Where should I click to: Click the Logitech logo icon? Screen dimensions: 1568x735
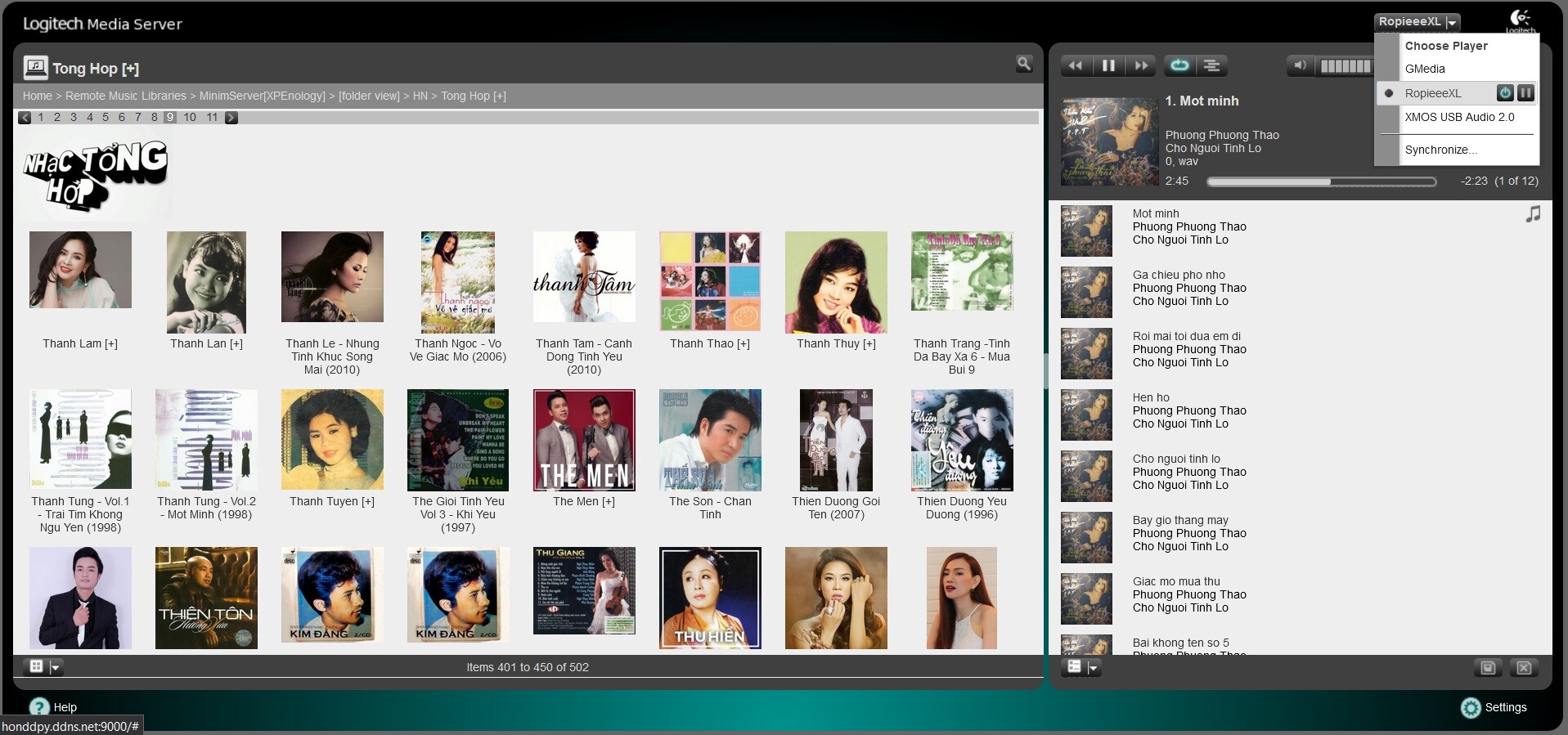(1521, 20)
